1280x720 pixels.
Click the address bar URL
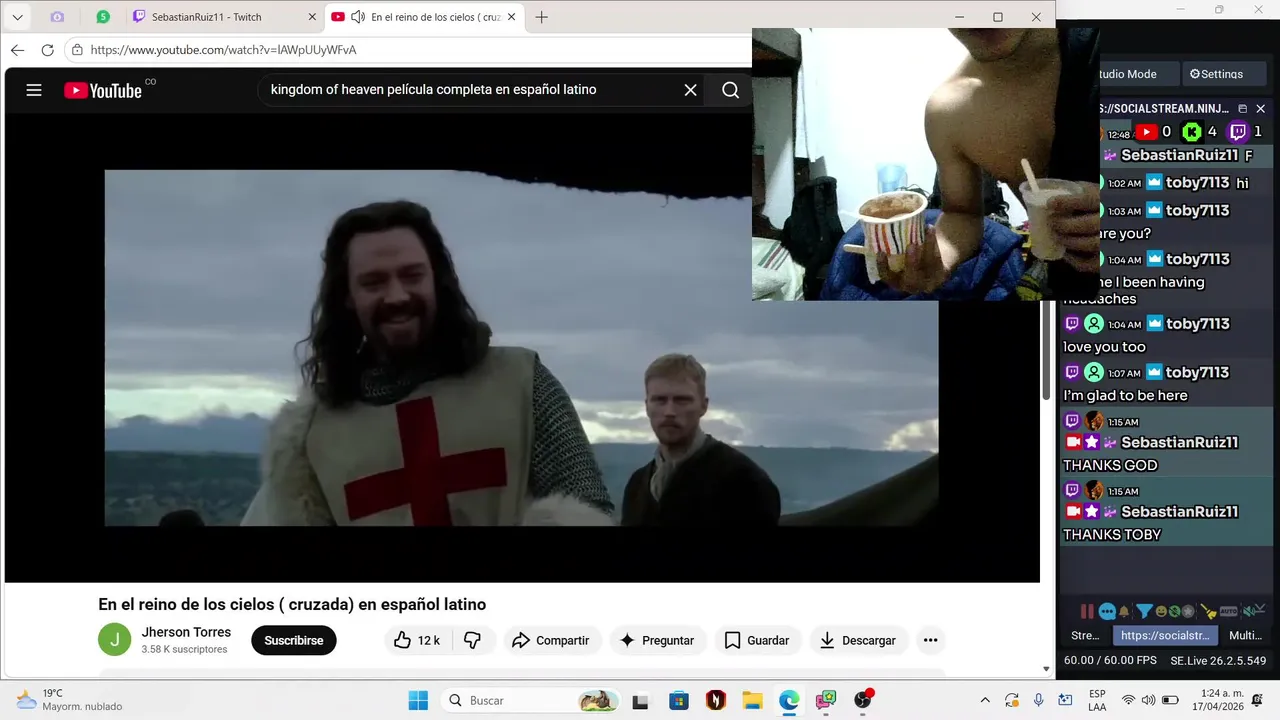click(x=224, y=50)
